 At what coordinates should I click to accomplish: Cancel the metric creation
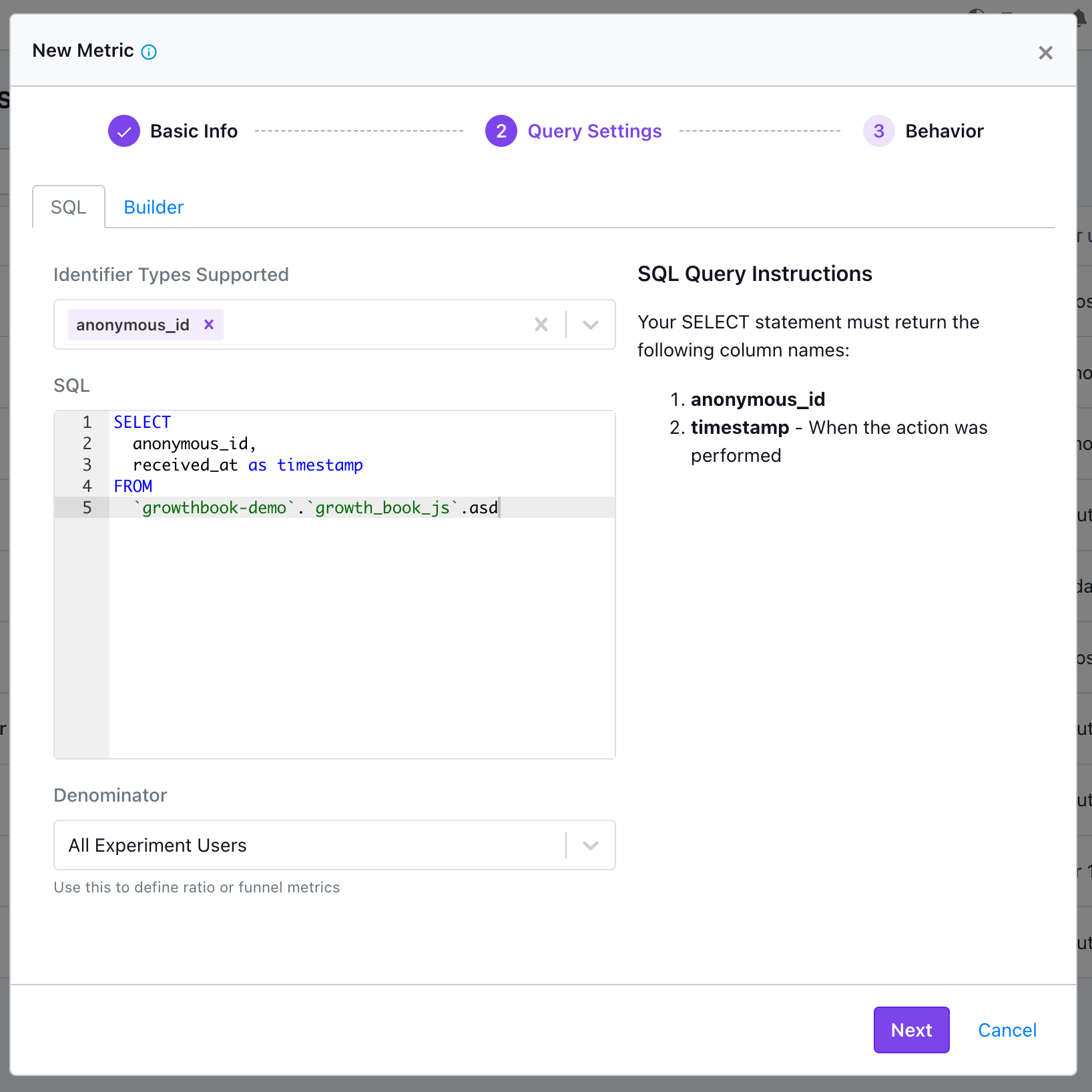(x=1007, y=1030)
